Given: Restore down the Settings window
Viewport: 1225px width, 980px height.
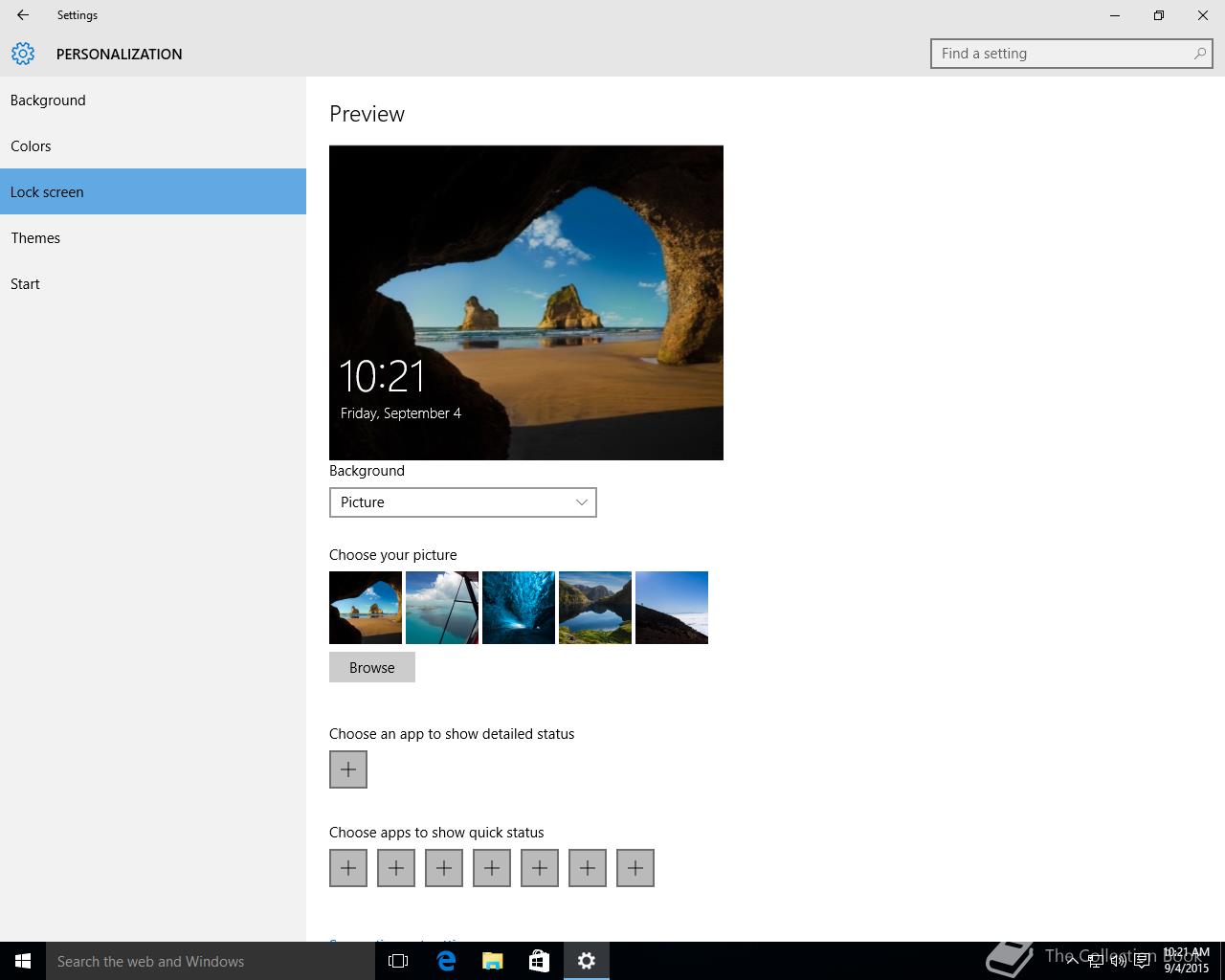Looking at the screenshot, I should (1159, 15).
